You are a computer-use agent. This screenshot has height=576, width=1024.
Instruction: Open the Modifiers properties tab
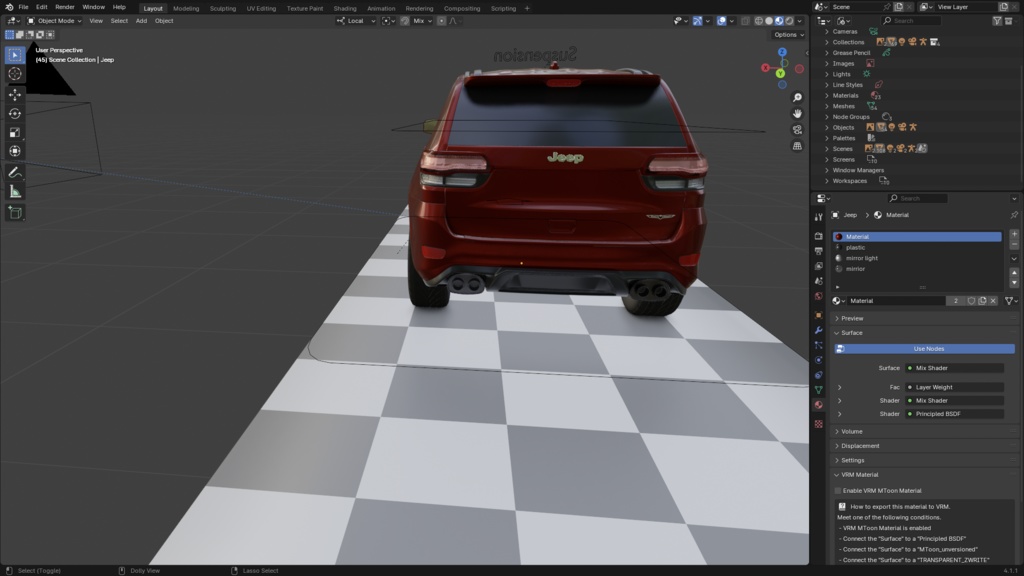[x=818, y=330]
